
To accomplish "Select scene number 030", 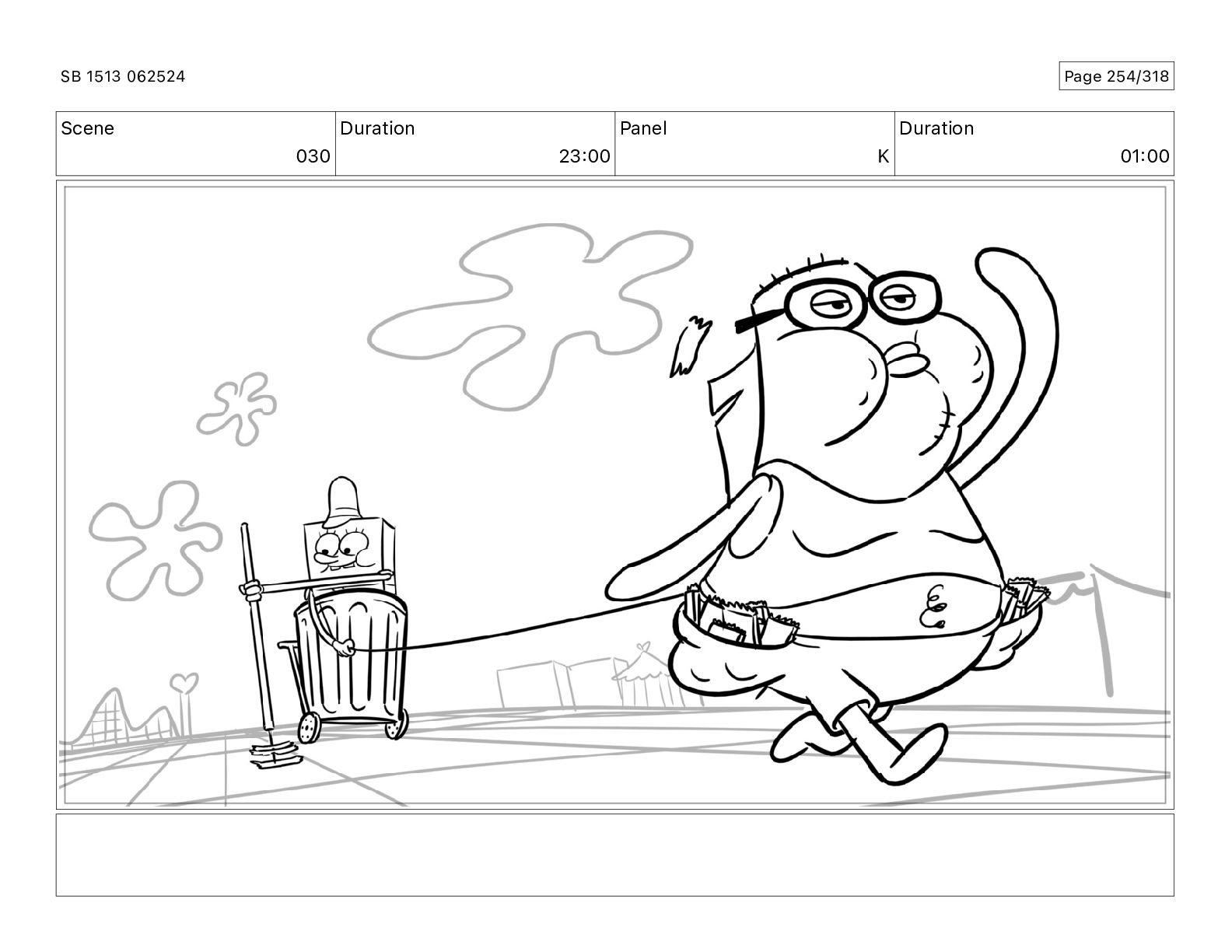I will pos(313,156).
